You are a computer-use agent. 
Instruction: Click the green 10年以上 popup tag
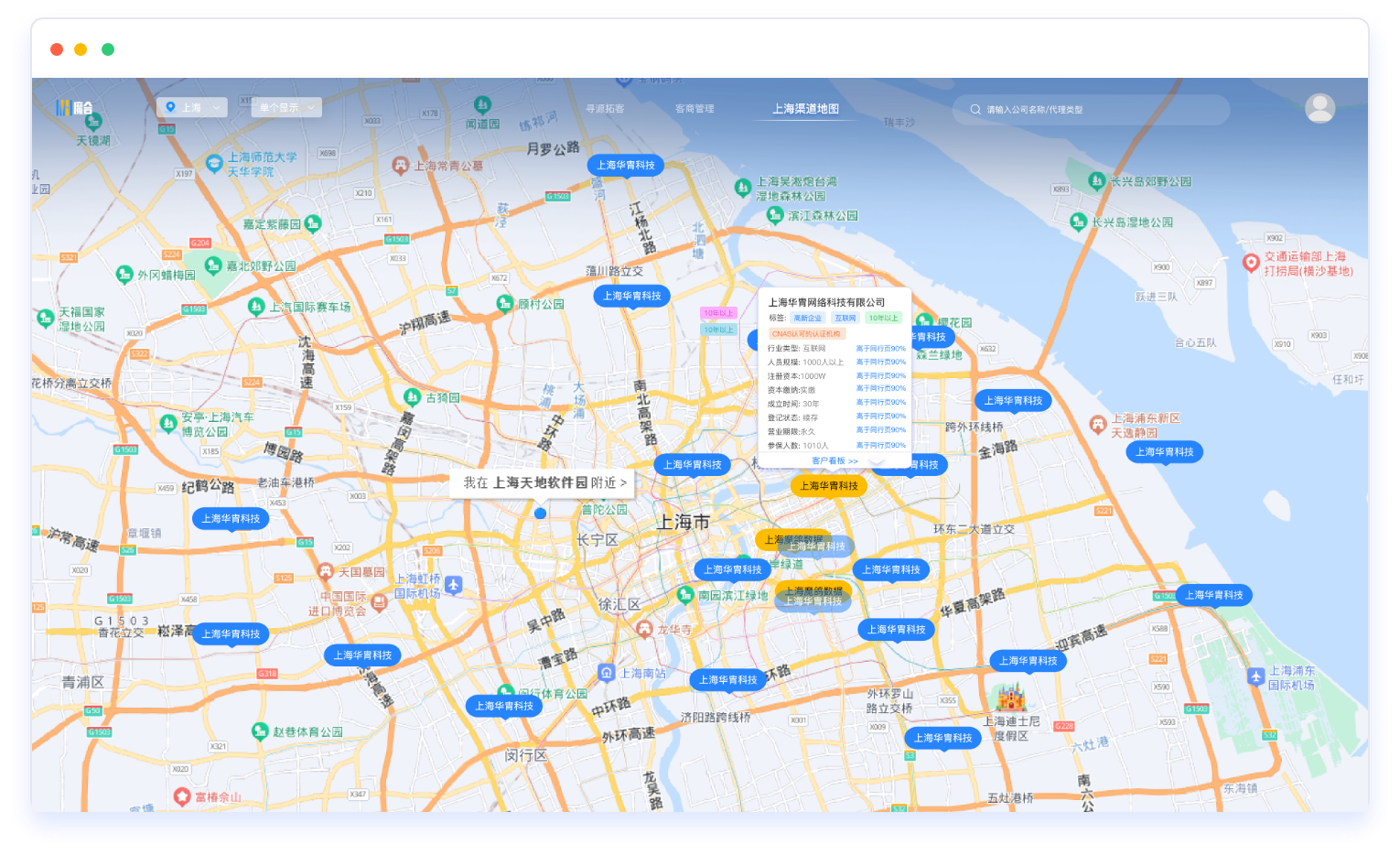pos(884,319)
